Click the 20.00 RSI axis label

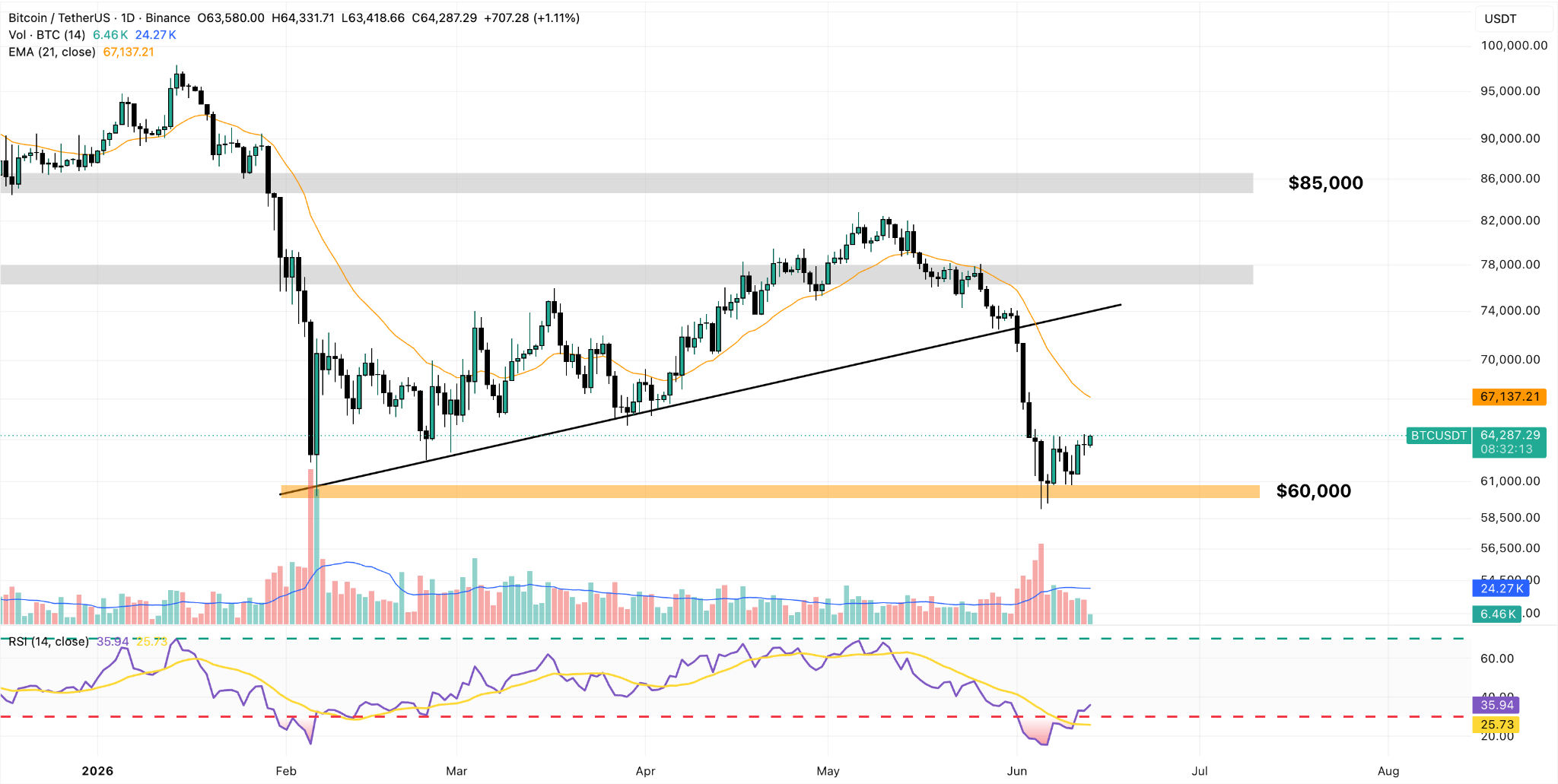[x=1497, y=736]
